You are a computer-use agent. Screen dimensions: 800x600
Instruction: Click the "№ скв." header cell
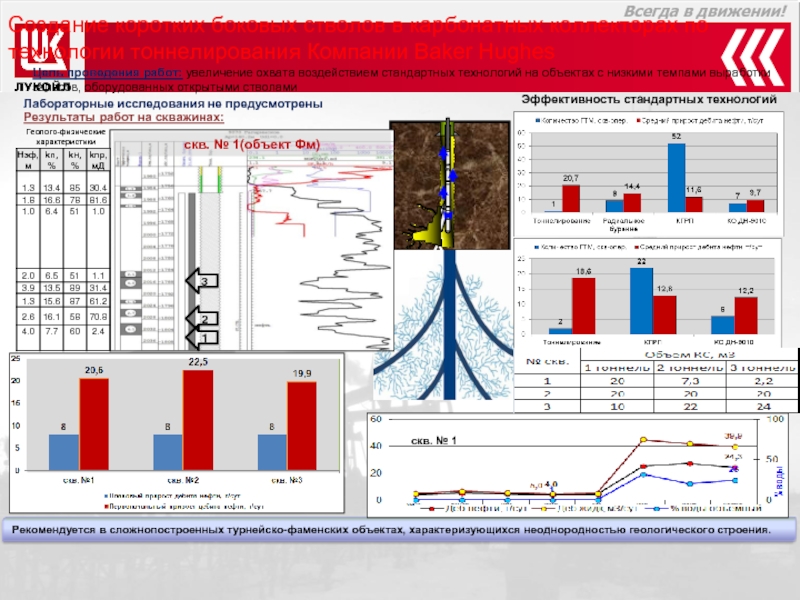click(x=547, y=361)
